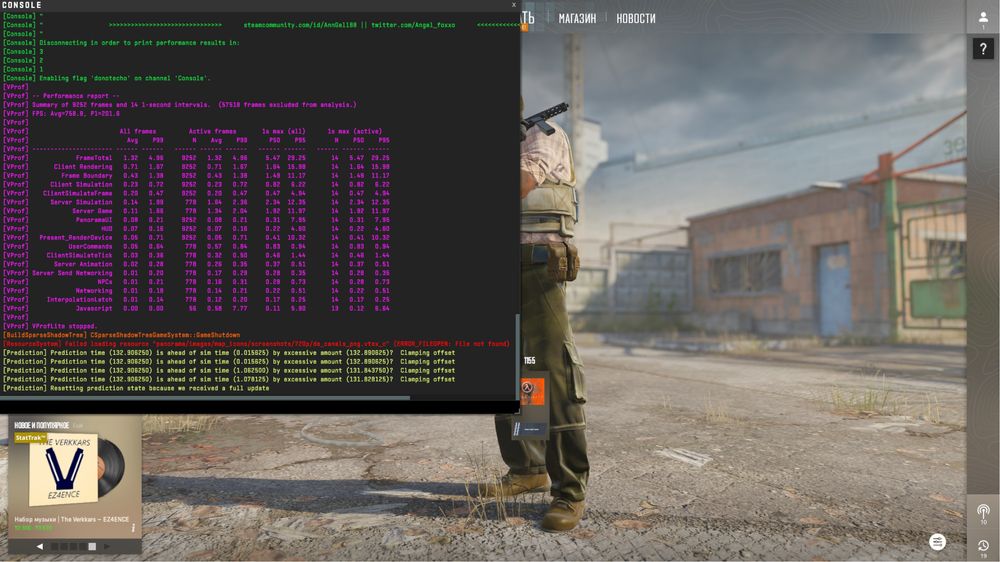Click the red ResourceSystem error line
The height and width of the screenshot is (562, 1000).
pyautogui.click(x=256, y=344)
